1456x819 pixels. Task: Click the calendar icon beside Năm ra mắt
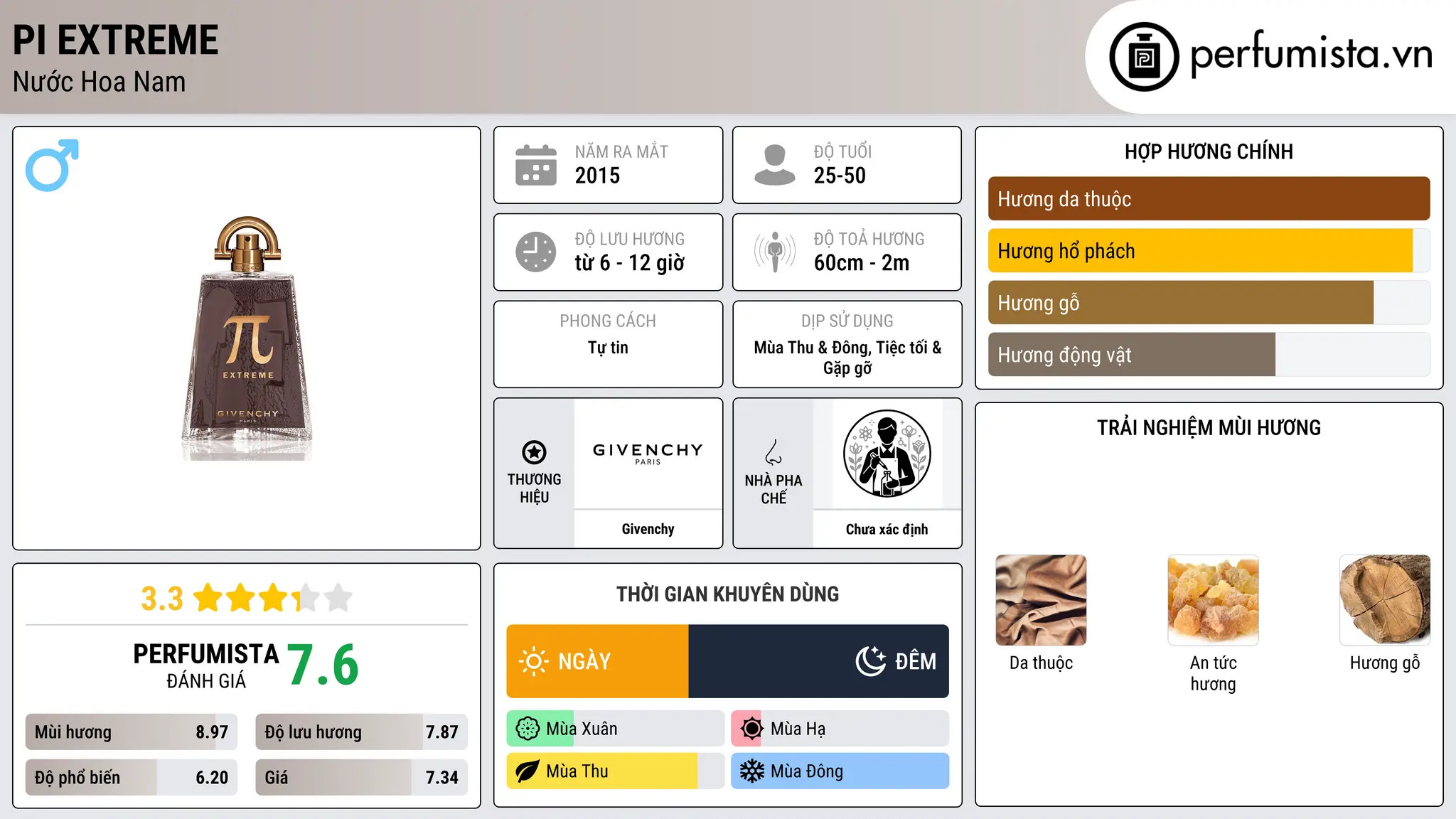click(x=536, y=165)
